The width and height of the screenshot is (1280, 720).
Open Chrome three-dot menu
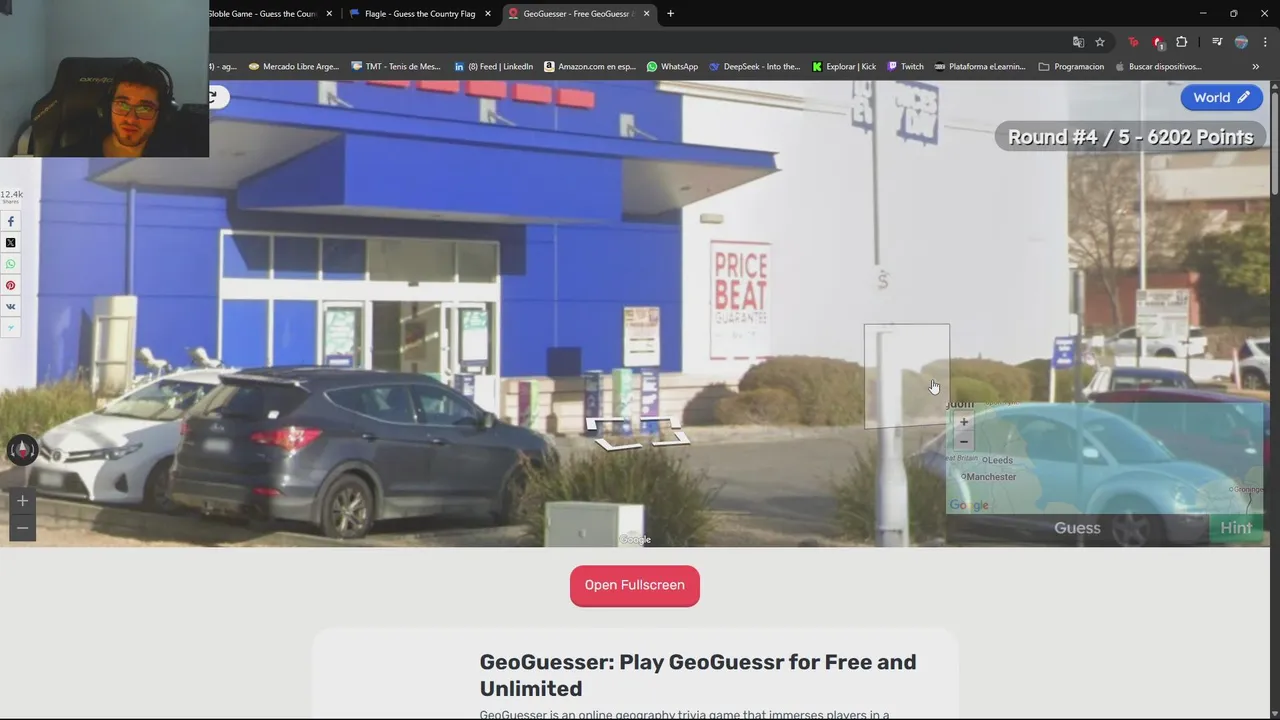pos(1265,42)
